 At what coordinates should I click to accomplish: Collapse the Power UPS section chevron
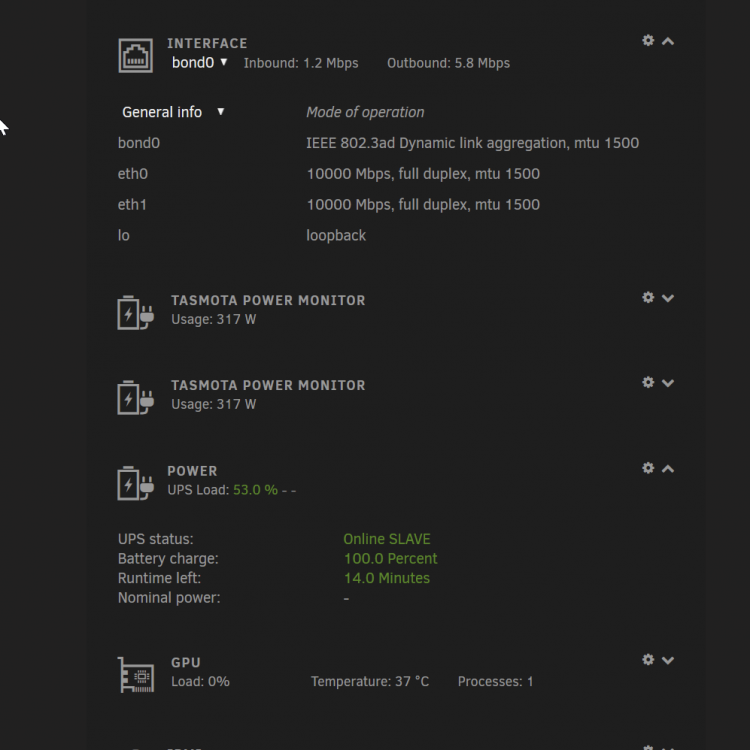[x=668, y=469]
